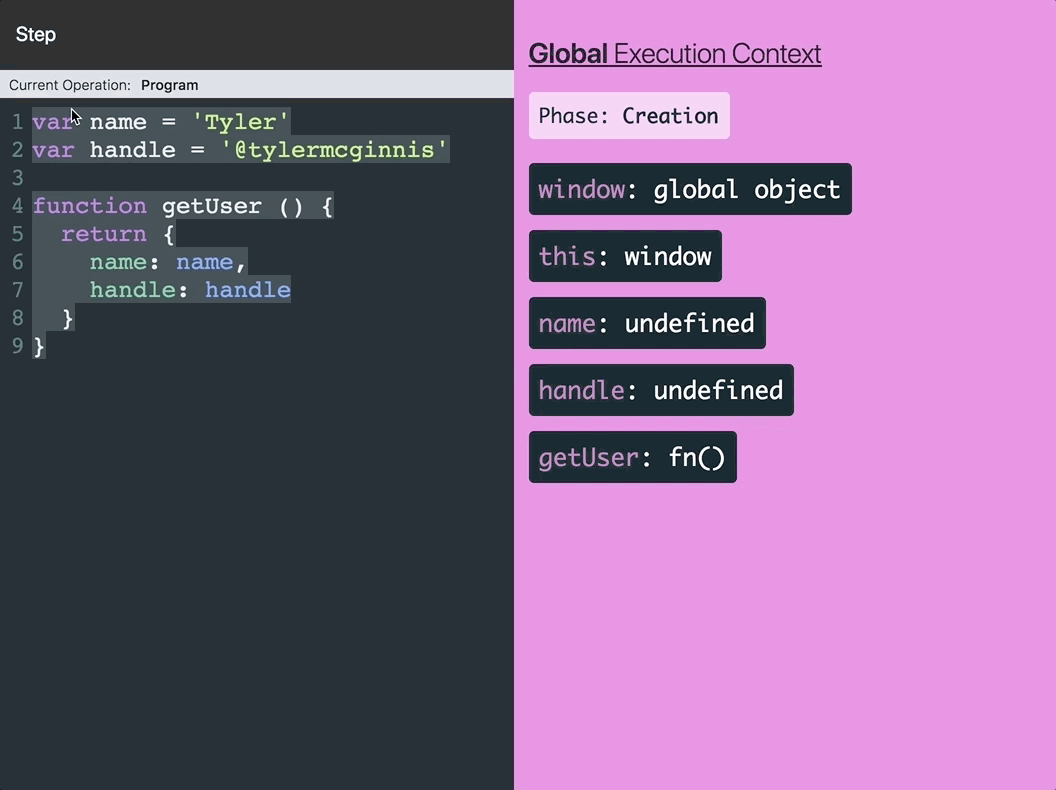
Task: Click line number 1 in the gutter
Action: [x=17, y=122]
